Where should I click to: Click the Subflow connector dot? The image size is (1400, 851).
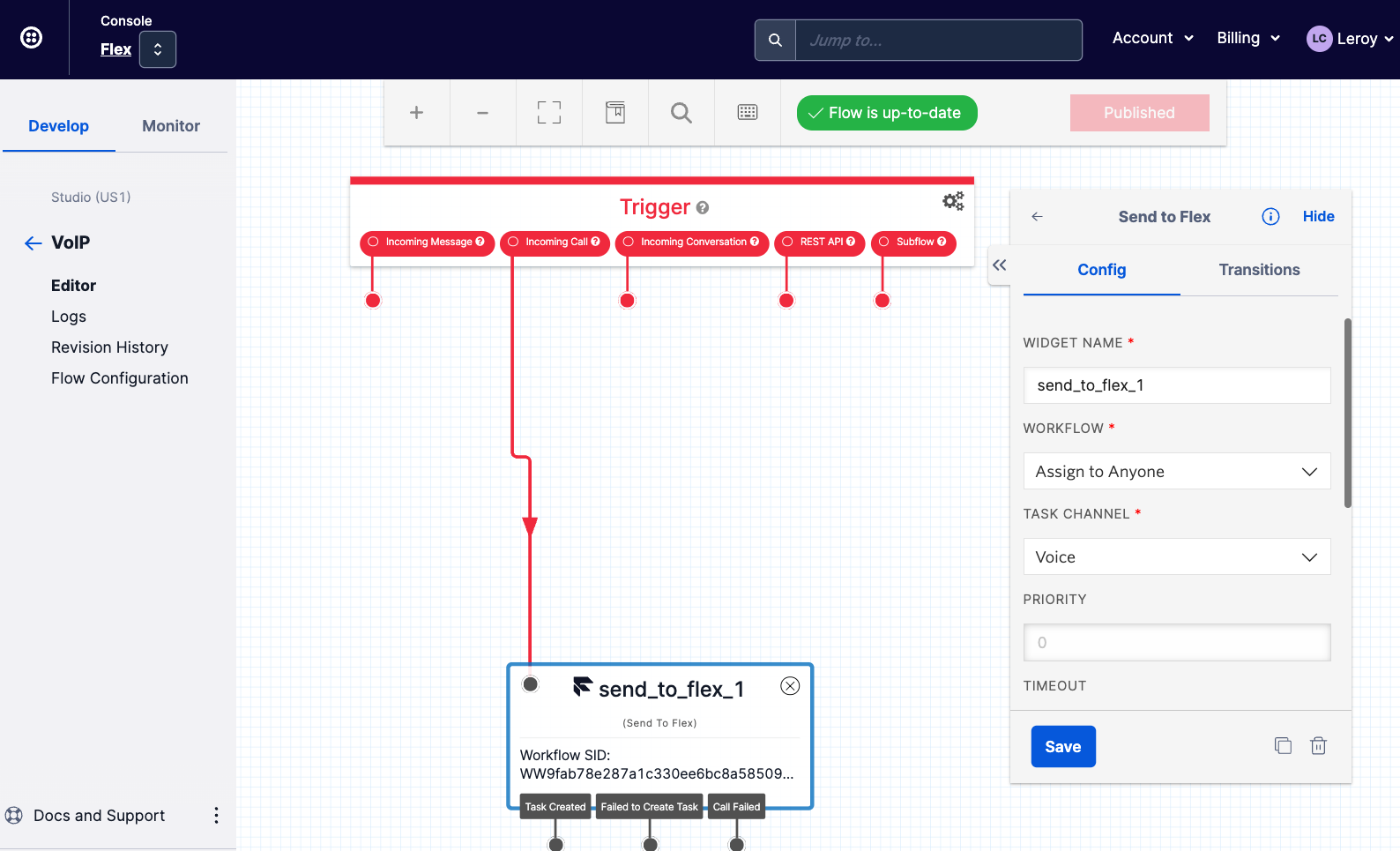point(882,301)
